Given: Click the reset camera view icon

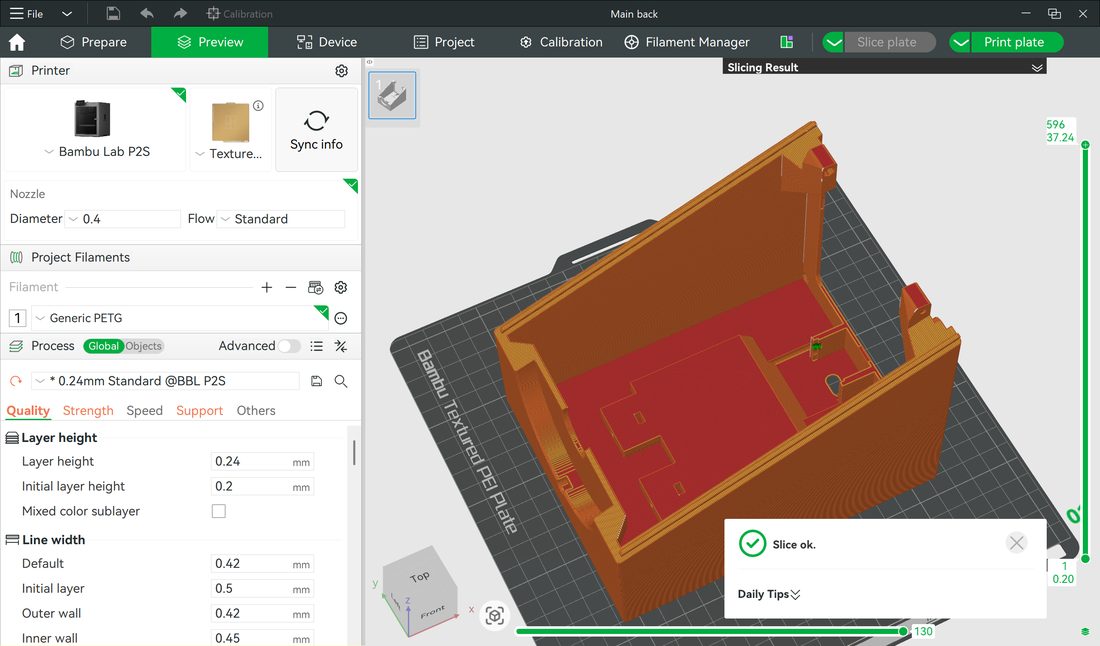Looking at the screenshot, I should point(495,616).
